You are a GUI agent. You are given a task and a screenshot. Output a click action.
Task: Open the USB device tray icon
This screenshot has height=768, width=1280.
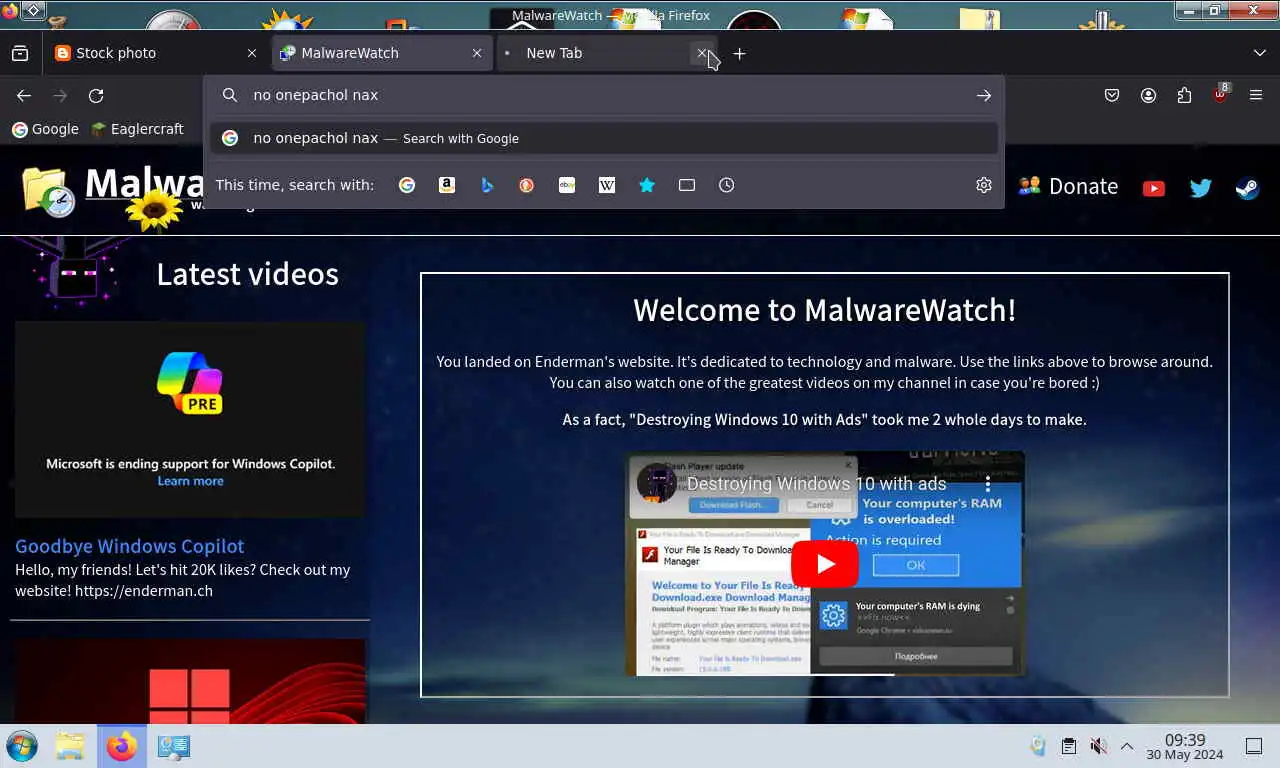click(1038, 746)
